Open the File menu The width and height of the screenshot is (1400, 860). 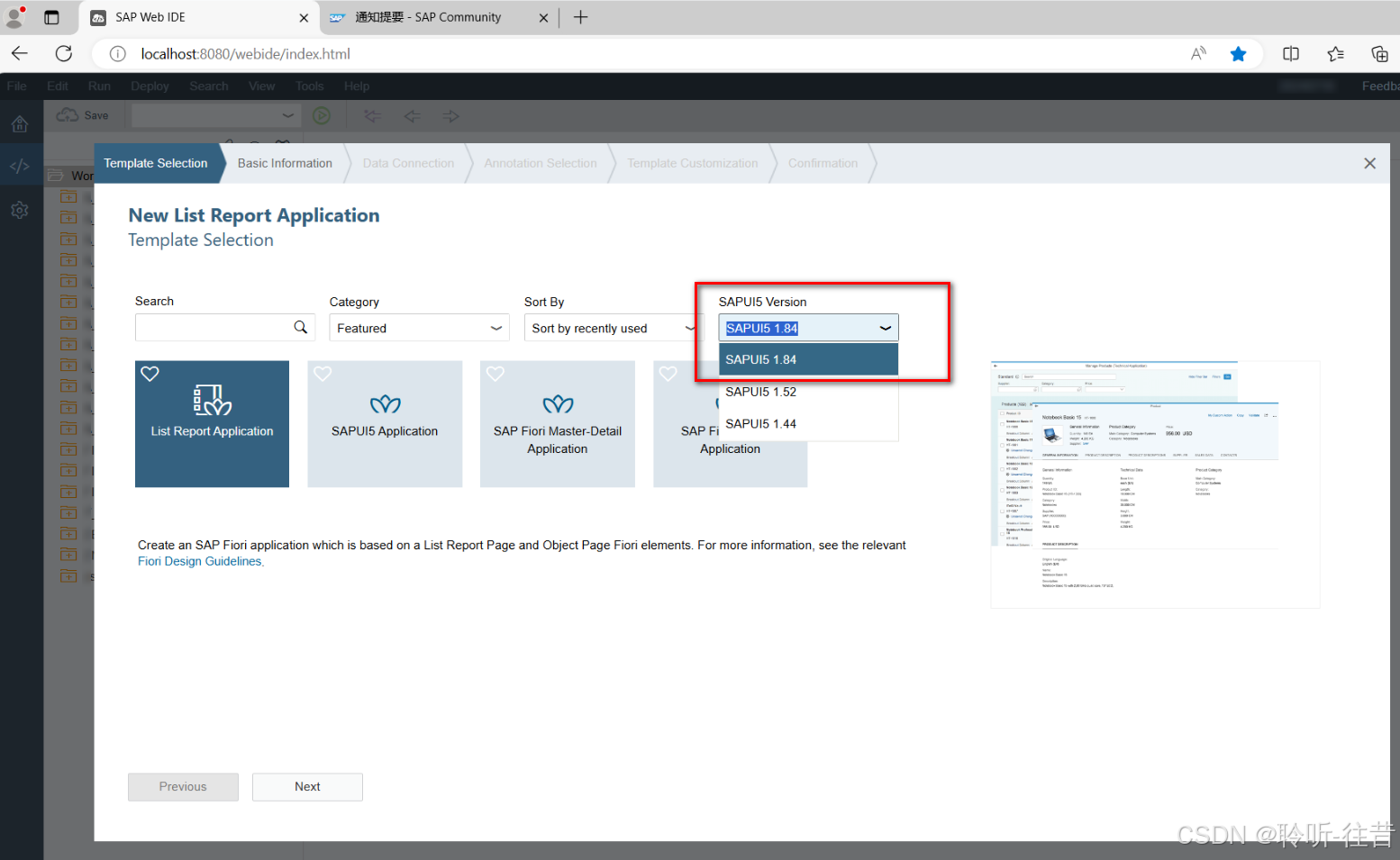16,86
